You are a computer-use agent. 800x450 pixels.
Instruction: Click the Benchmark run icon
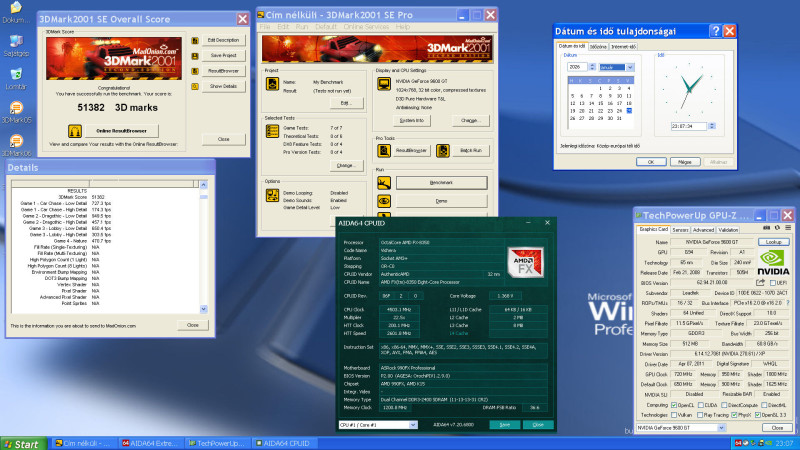coord(384,183)
